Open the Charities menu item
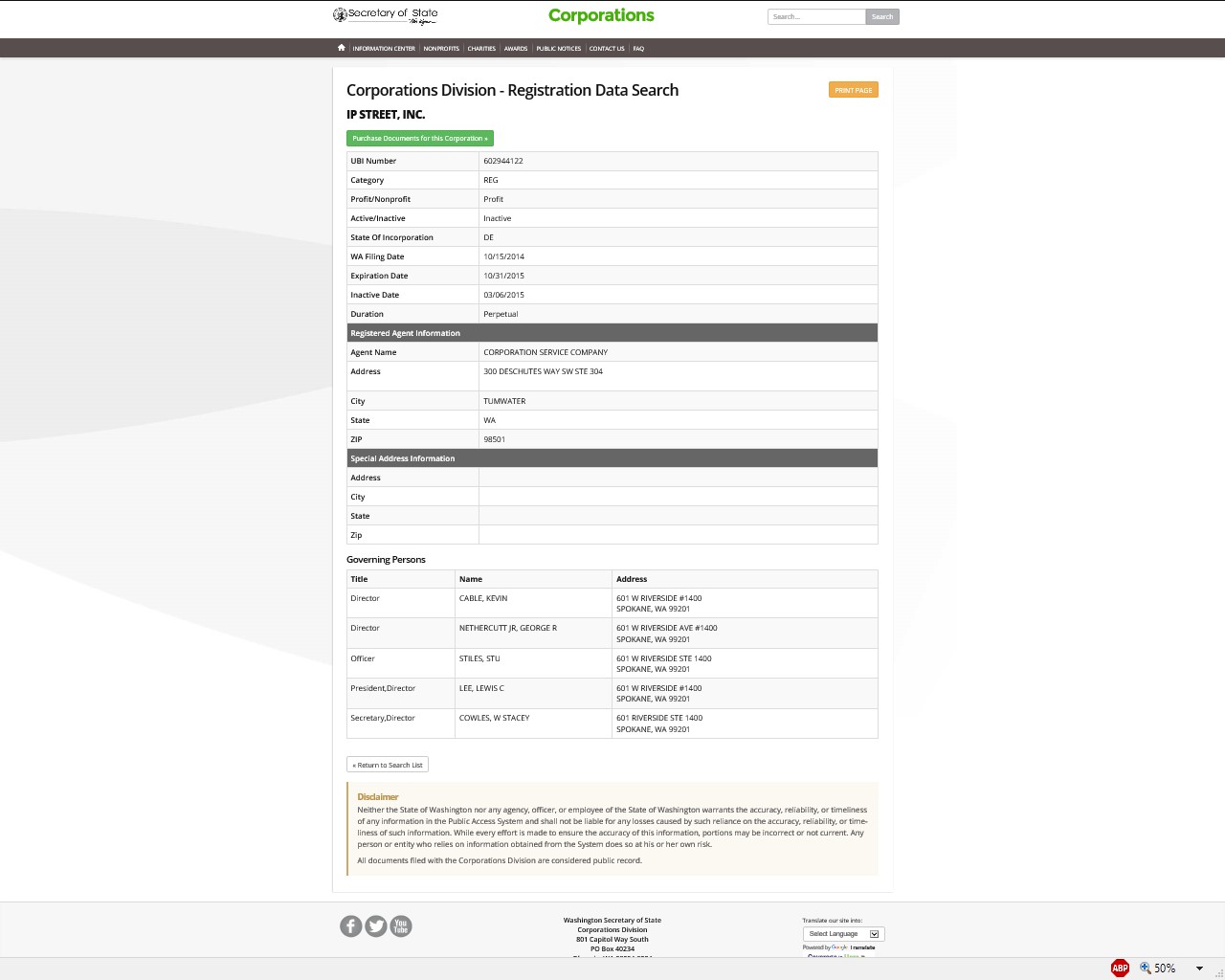1225x980 pixels. tap(481, 48)
